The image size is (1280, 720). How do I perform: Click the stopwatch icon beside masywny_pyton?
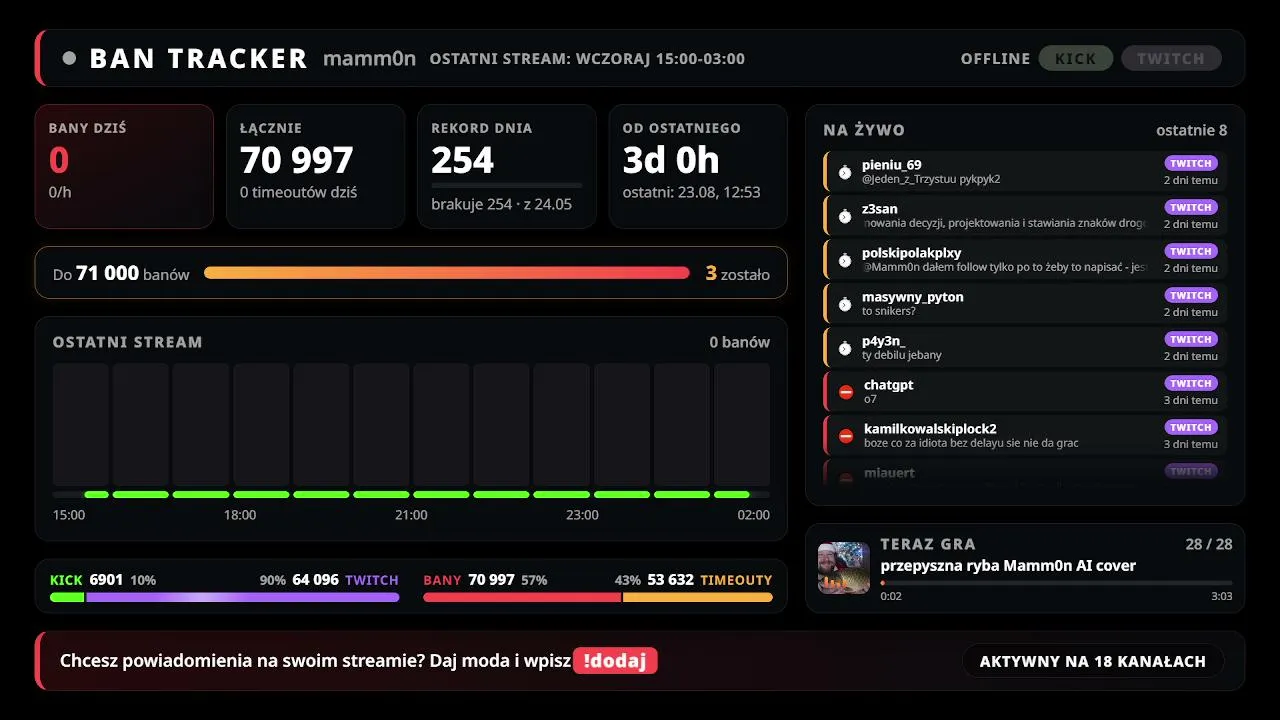(x=845, y=304)
